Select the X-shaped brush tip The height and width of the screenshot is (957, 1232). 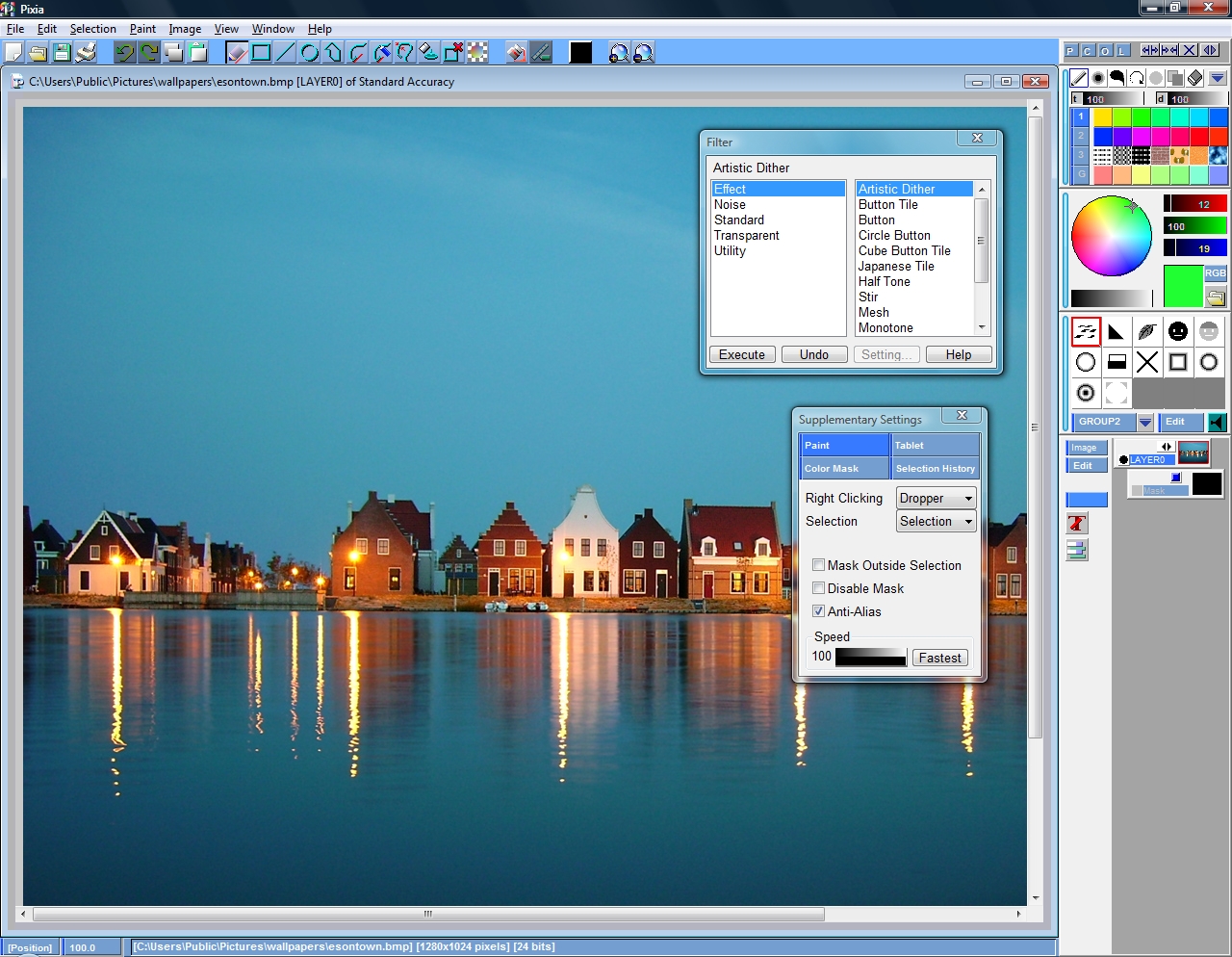(1146, 363)
